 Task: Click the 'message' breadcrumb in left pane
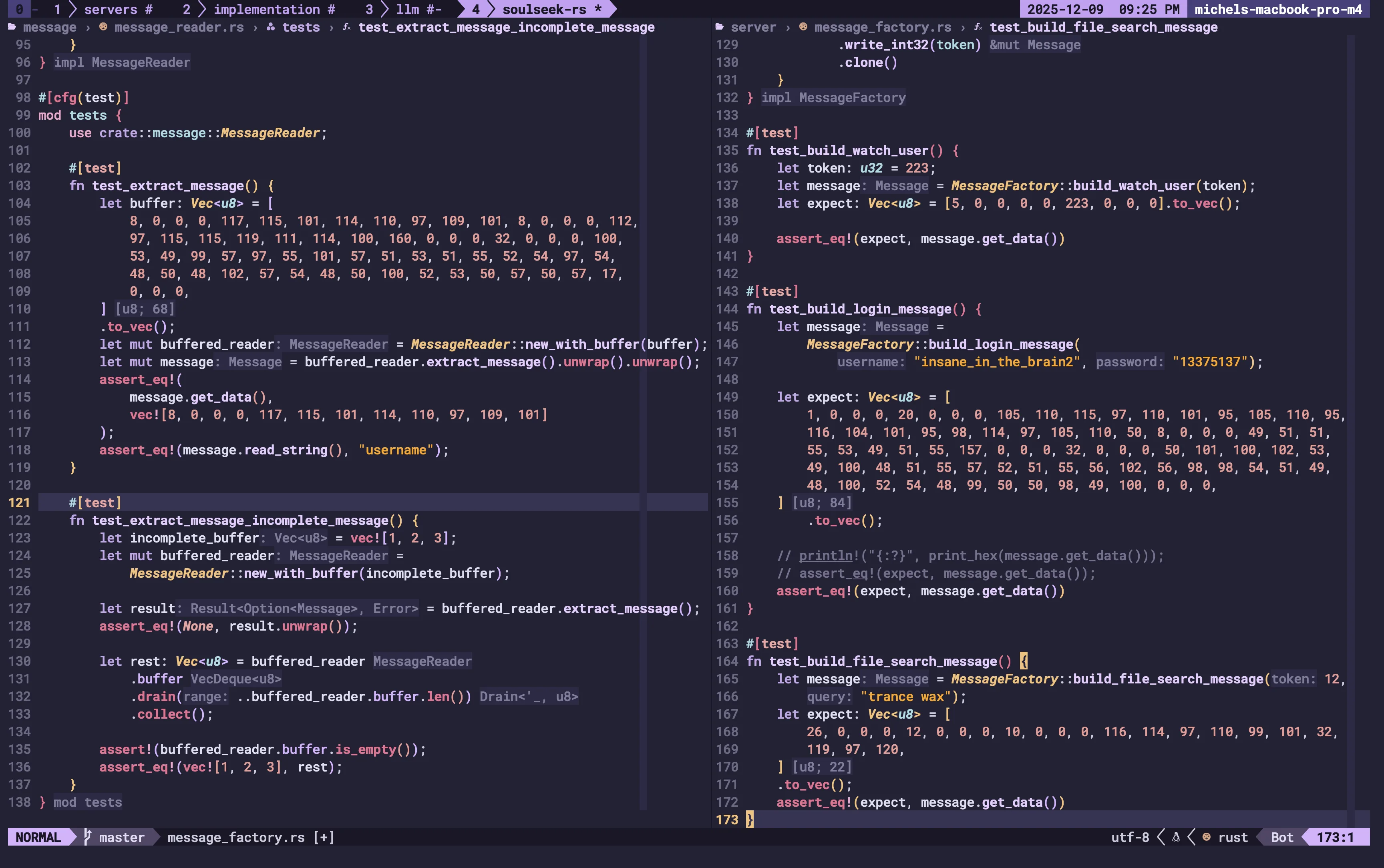pos(49,27)
